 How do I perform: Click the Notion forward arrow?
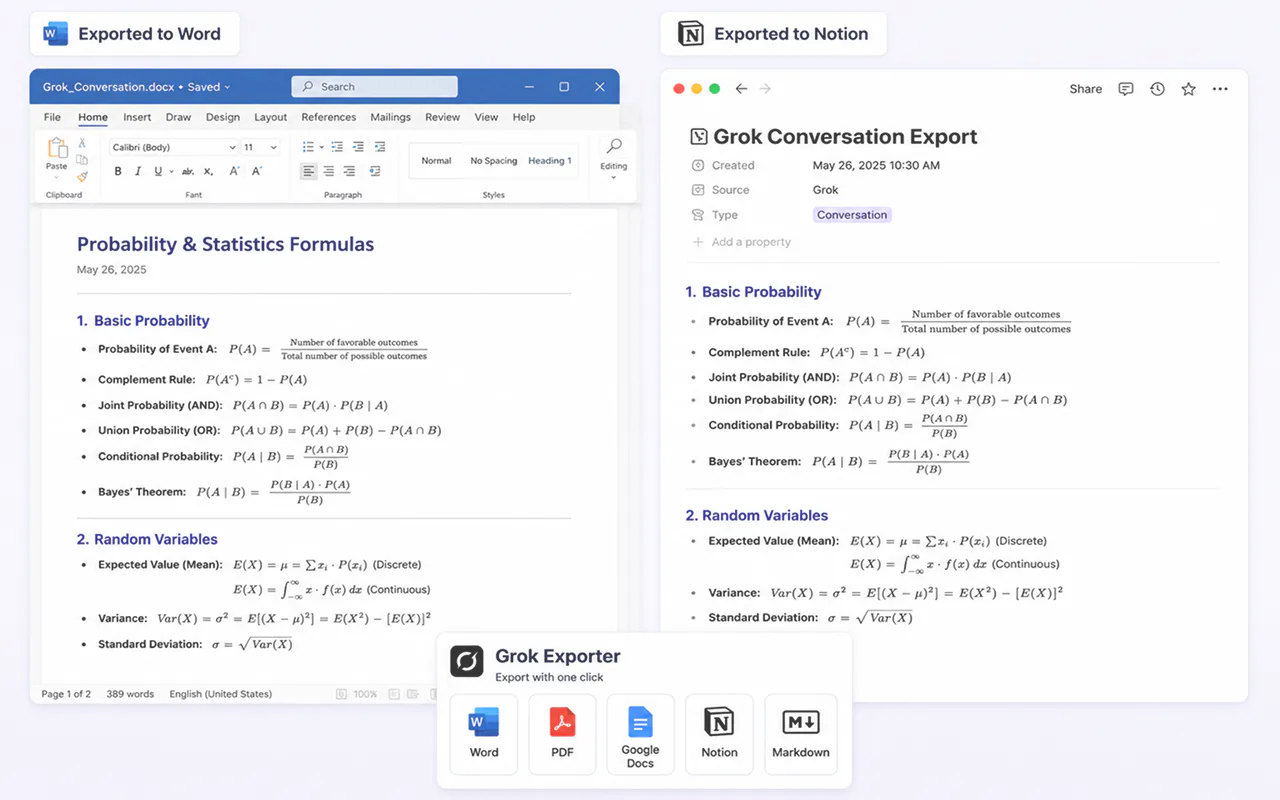click(766, 89)
